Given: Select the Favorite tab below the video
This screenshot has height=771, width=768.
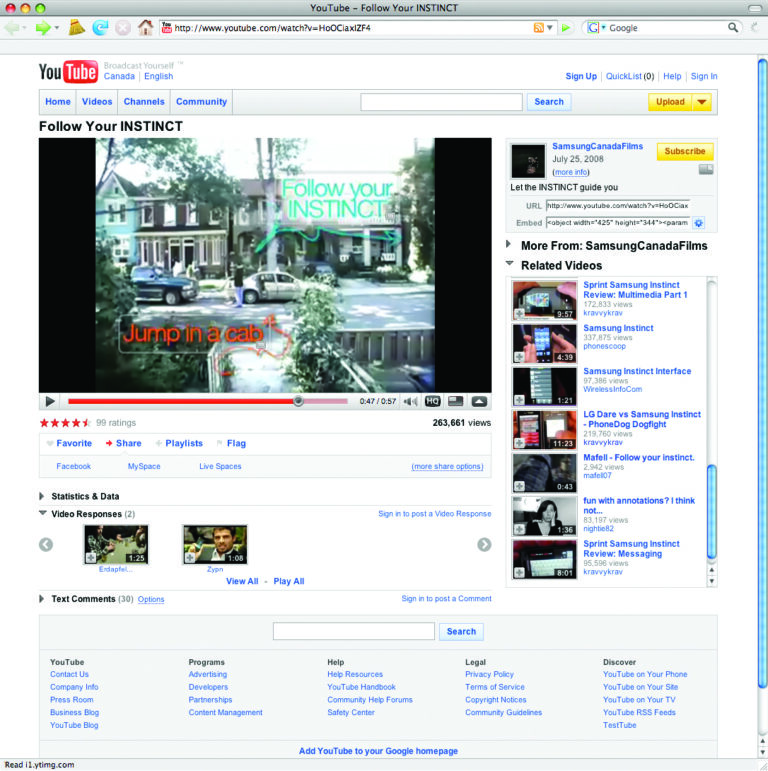Looking at the screenshot, I should pos(73,443).
